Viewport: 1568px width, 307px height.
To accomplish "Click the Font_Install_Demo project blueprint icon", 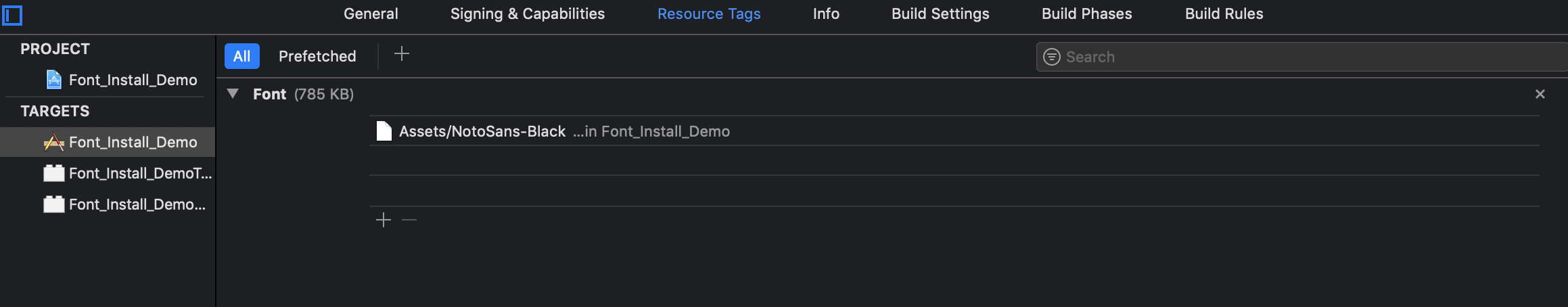I will click(x=53, y=80).
